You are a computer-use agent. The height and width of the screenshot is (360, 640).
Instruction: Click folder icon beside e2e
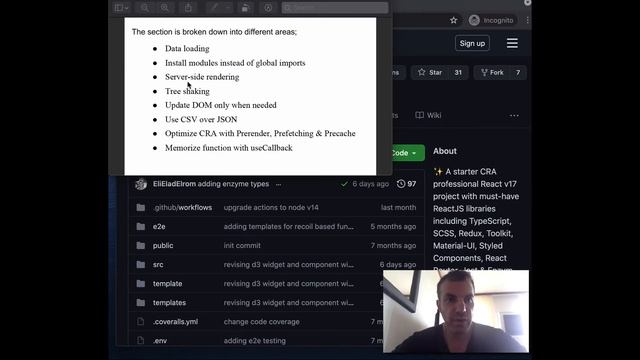click(x=141, y=227)
